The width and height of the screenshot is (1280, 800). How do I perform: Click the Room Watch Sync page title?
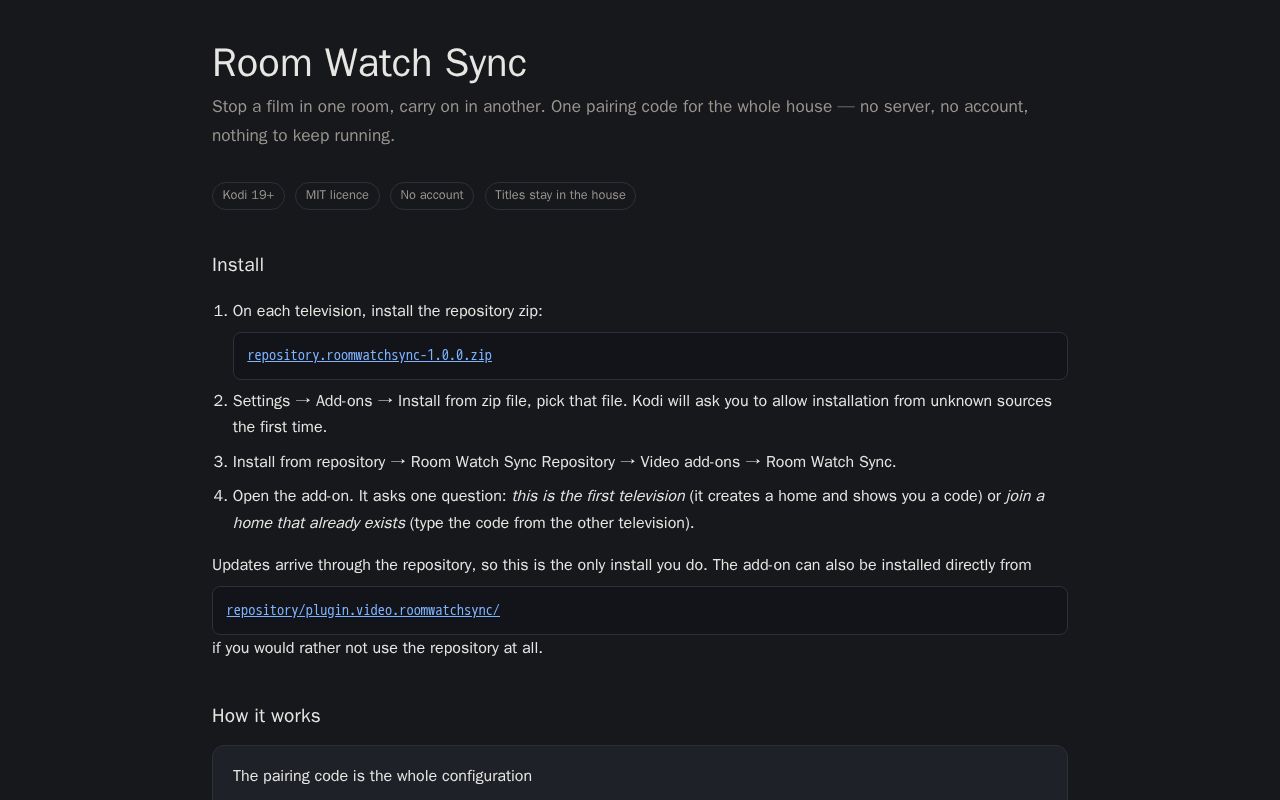369,63
